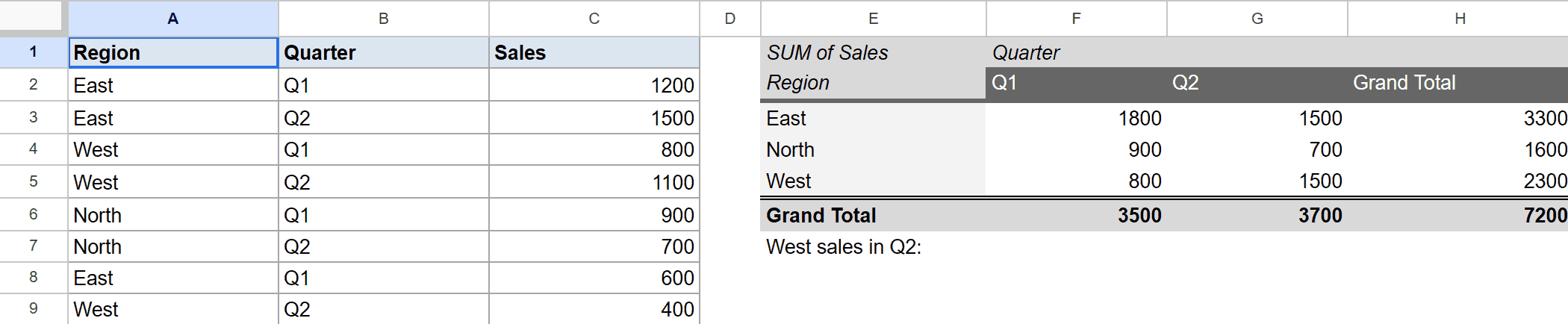This screenshot has height=324, width=1568.
Task: Click the 'SUM of Sales' pivot cell
Action: click(874, 52)
